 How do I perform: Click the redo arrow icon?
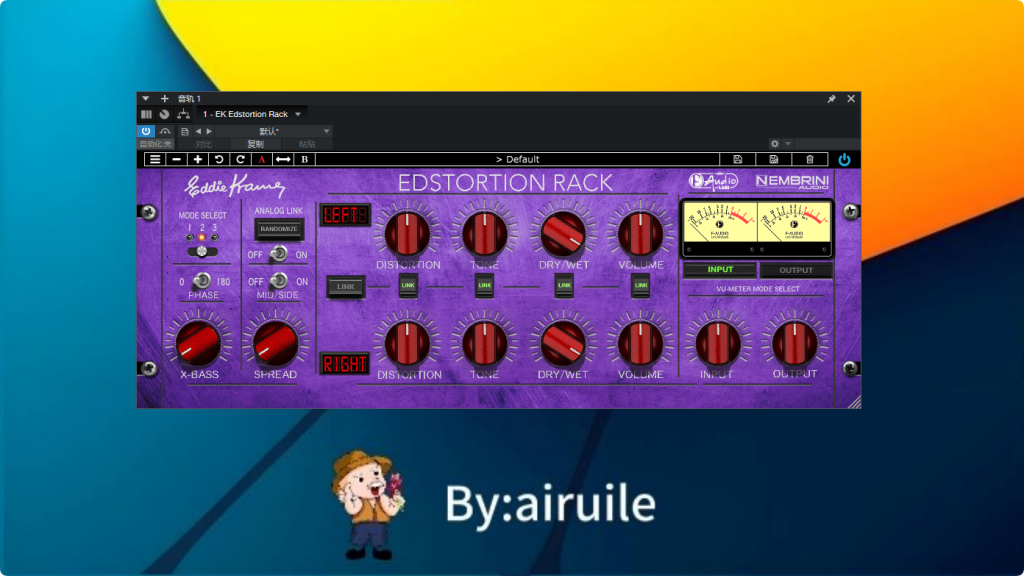click(x=240, y=159)
